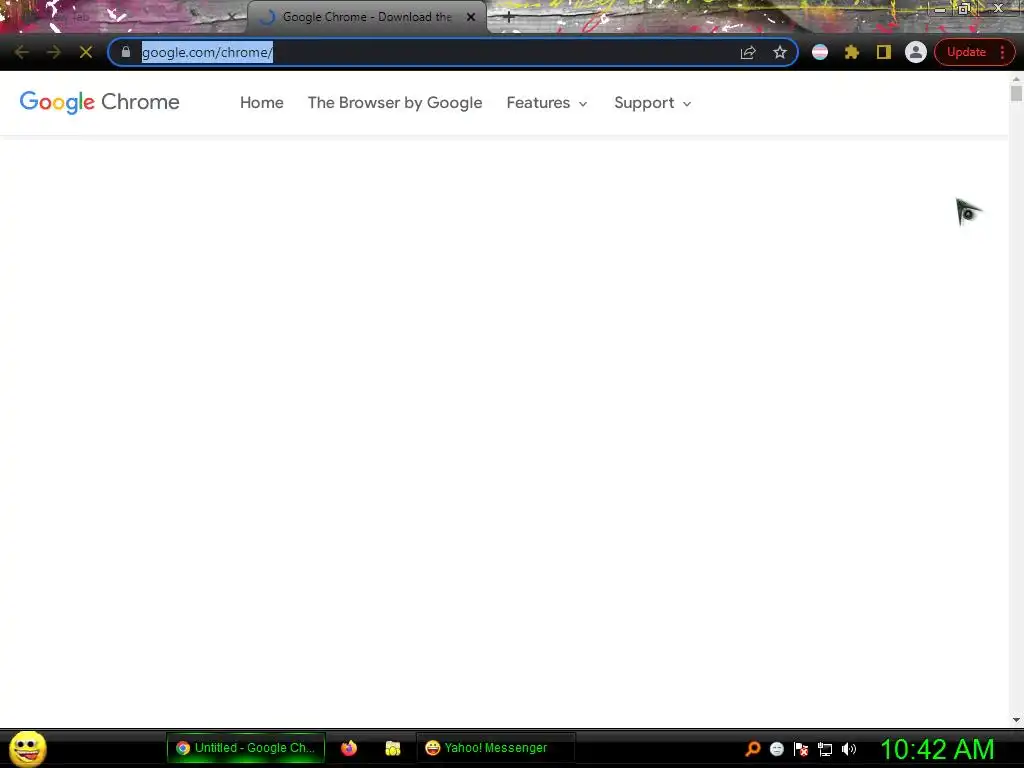
Task: Click the 10:42 AM clock
Action: 938,748
